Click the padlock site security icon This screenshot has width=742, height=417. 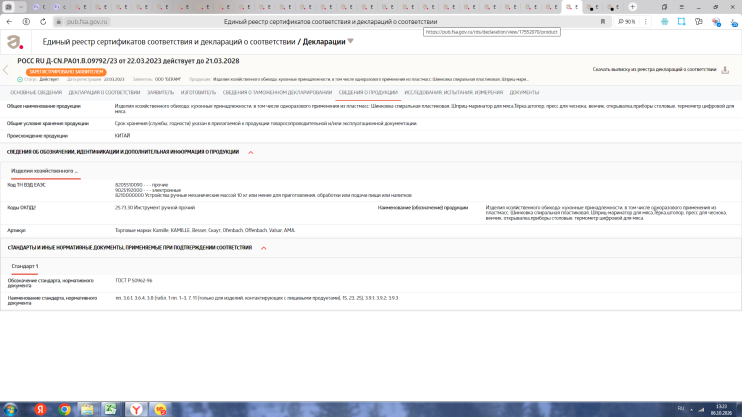59,22
